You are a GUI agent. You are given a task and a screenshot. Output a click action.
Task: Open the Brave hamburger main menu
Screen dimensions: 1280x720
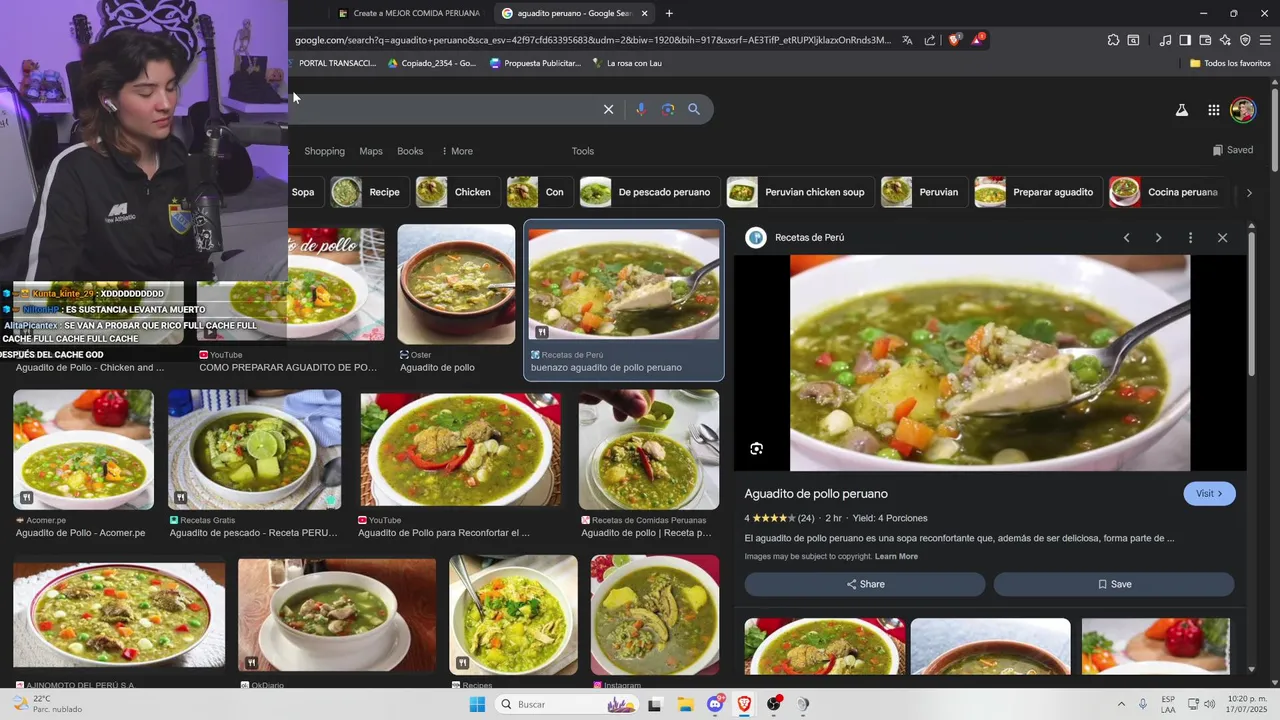tap(1266, 40)
